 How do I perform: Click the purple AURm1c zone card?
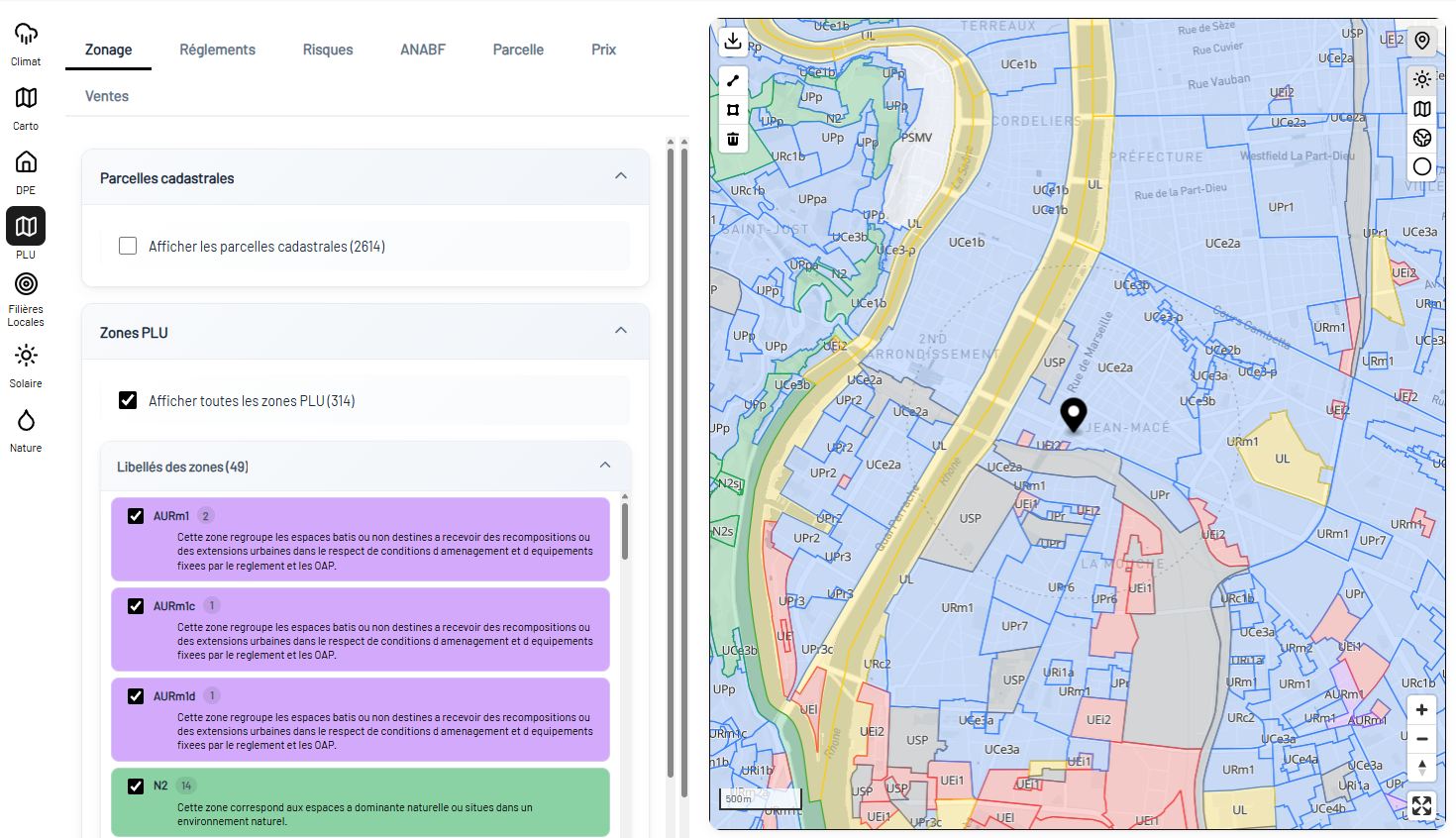(x=361, y=630)
